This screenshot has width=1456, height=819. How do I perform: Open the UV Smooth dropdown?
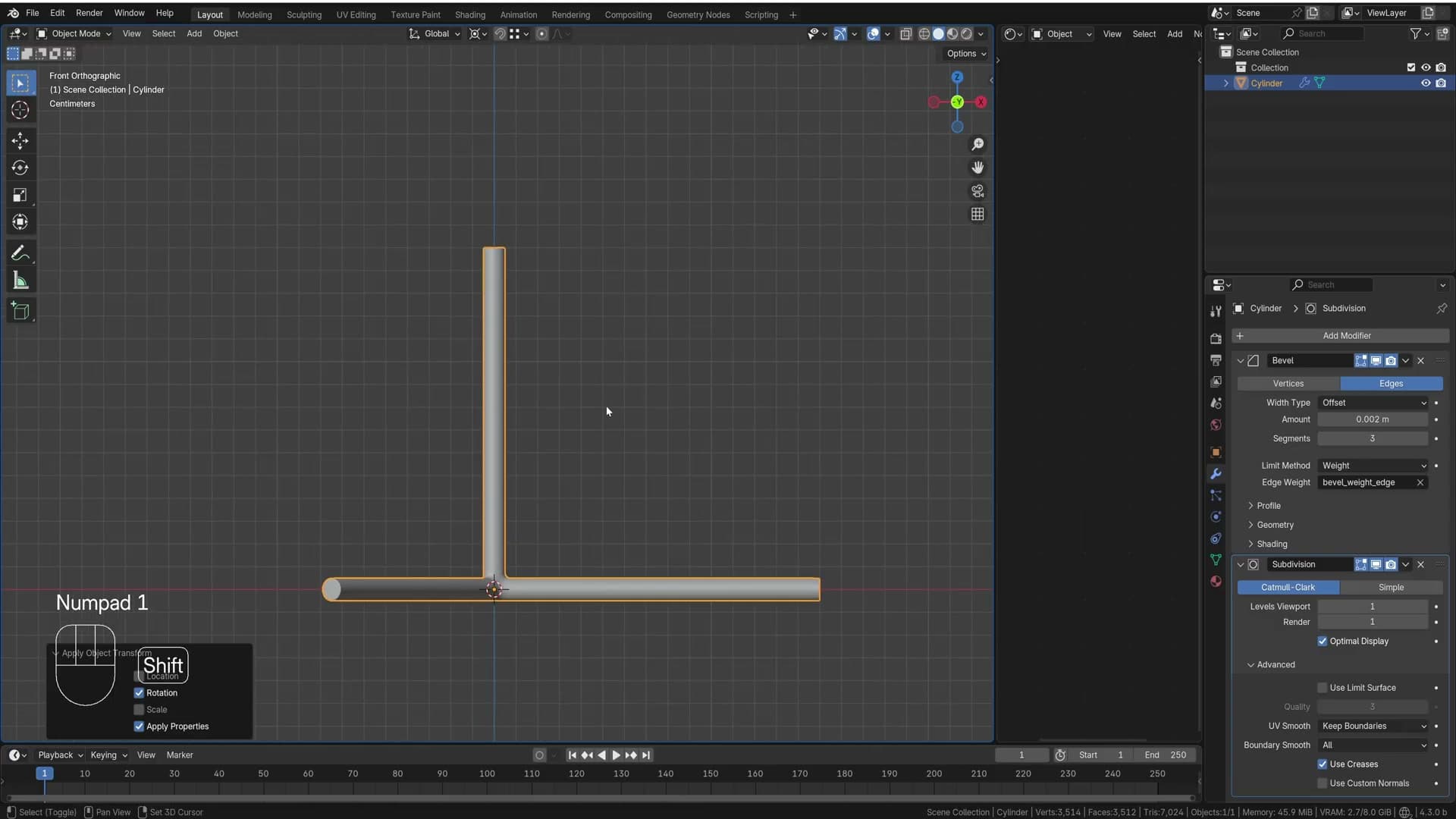pyautogui.click(x=1373, y=726)
